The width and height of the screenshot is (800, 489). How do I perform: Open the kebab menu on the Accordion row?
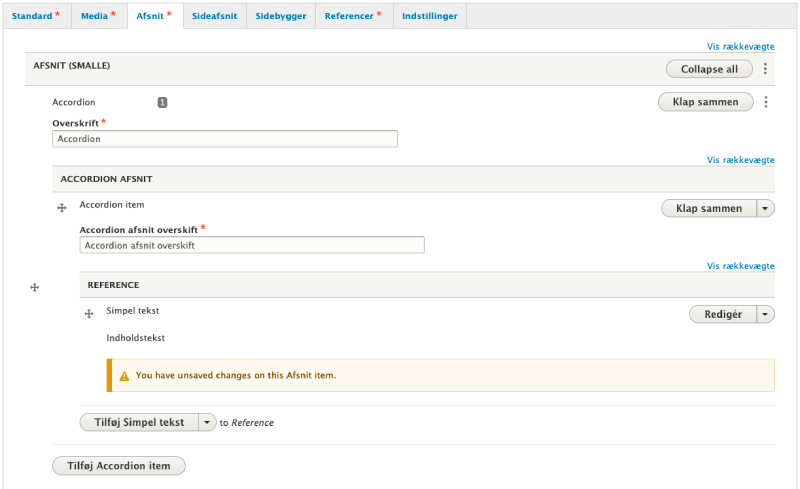[x=766, y=102]
